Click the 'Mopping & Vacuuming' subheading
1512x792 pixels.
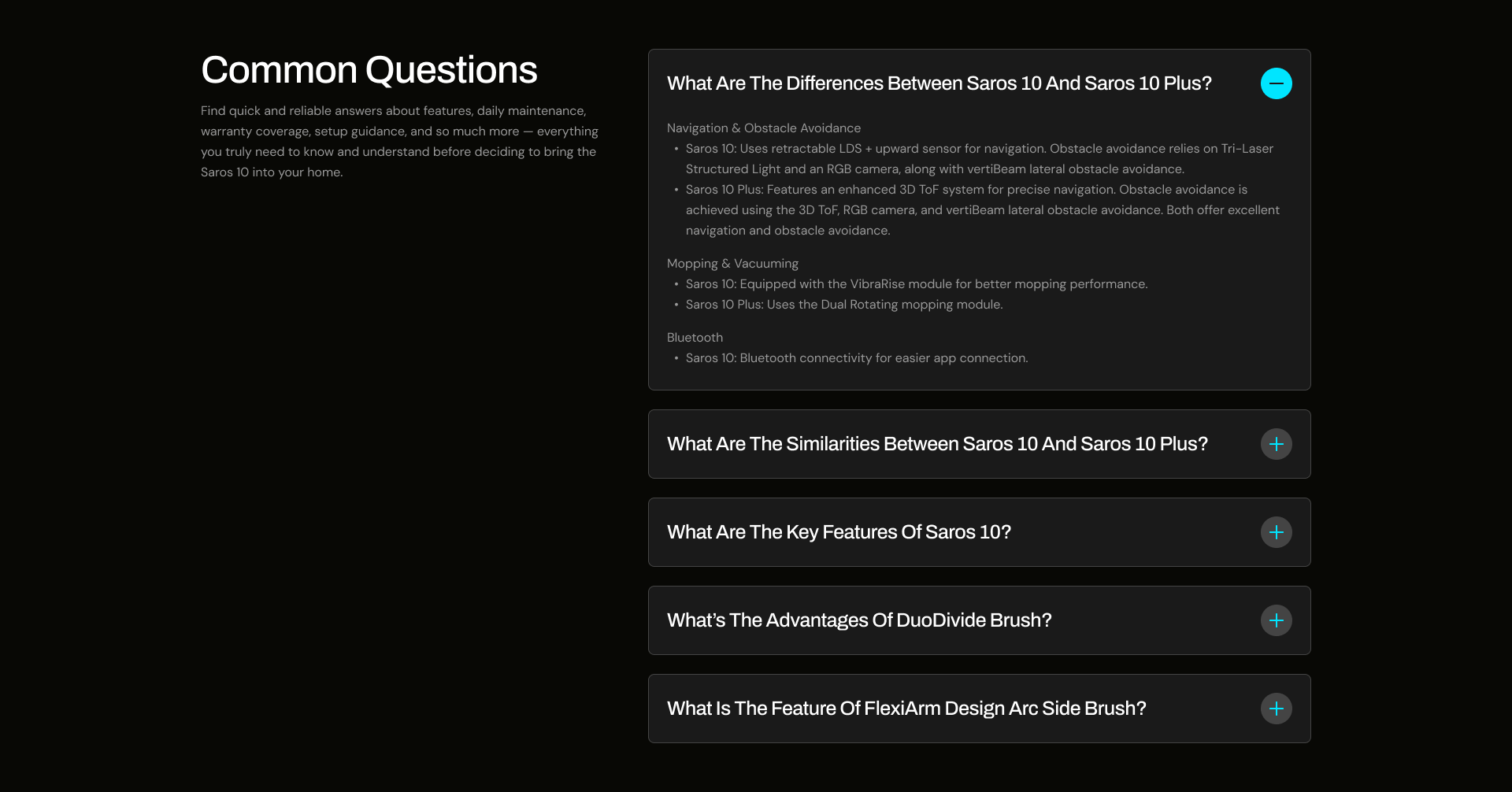tap(732, 264)
